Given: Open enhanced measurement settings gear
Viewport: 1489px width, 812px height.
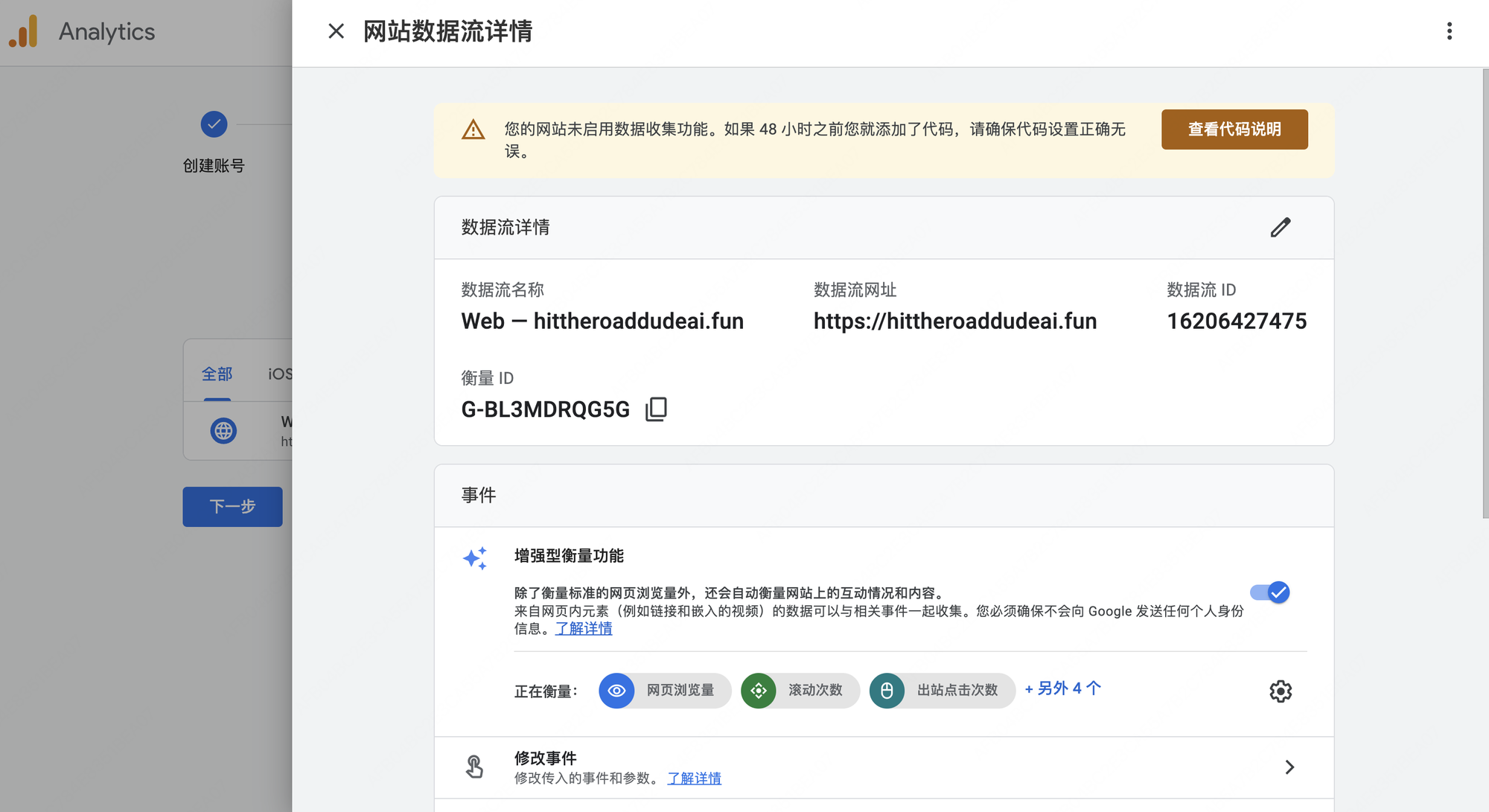Looking at the screenshot, I should [1281, 691].
